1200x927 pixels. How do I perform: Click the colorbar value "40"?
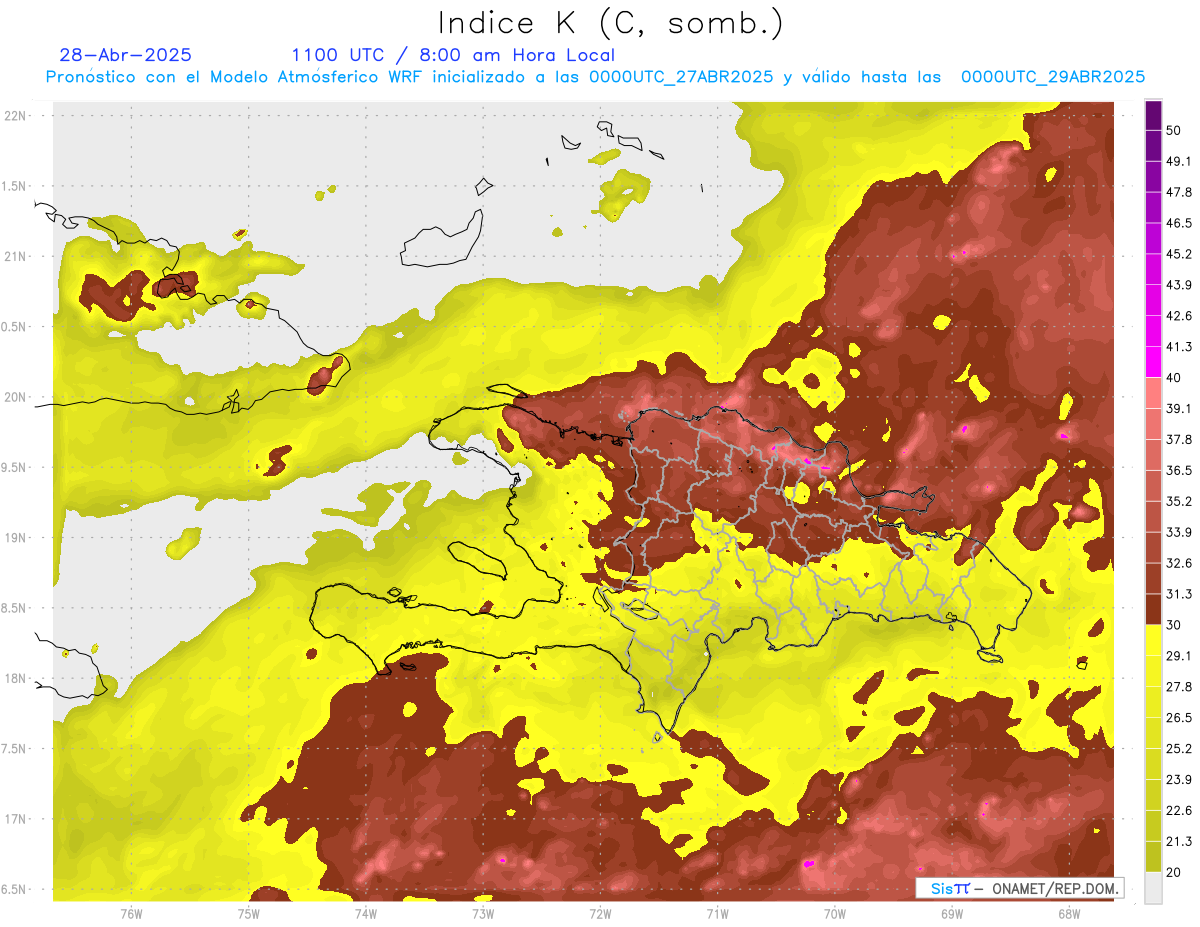1174,378
